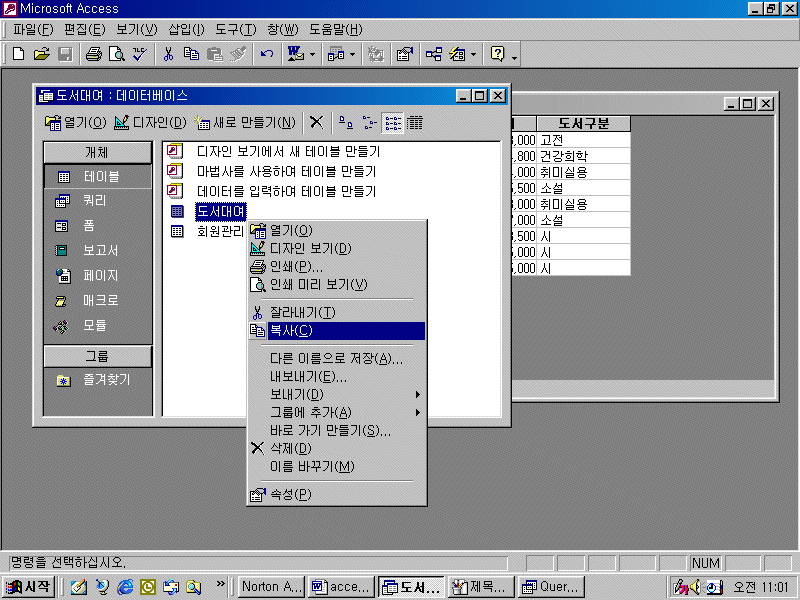Switch to list view in database window

tap(392, 122)
